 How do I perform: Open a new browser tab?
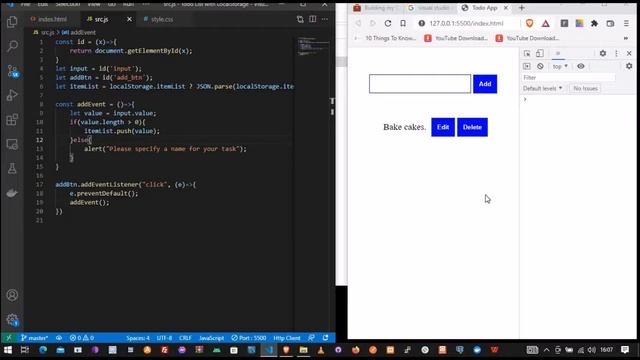click(521, 8)
